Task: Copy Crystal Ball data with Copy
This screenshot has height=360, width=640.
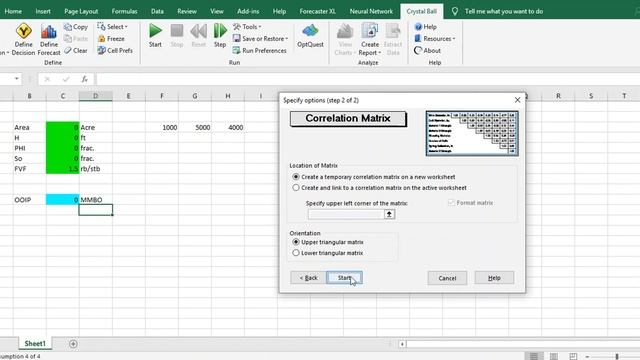Action: click(x=76, y=27)
